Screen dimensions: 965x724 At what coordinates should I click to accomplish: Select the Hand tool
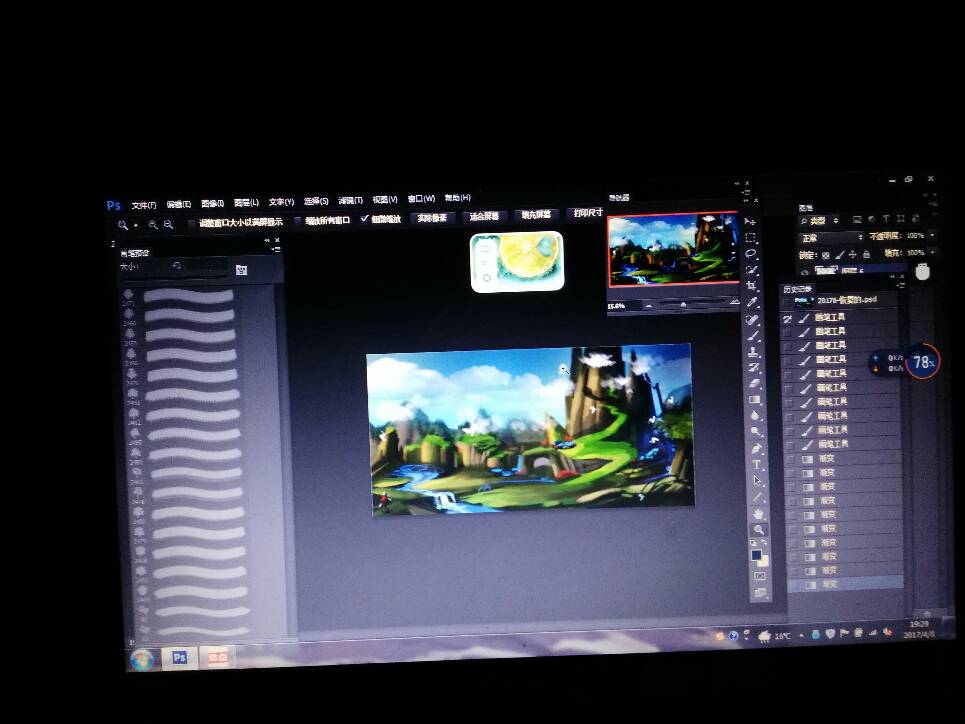click(758, 513)
